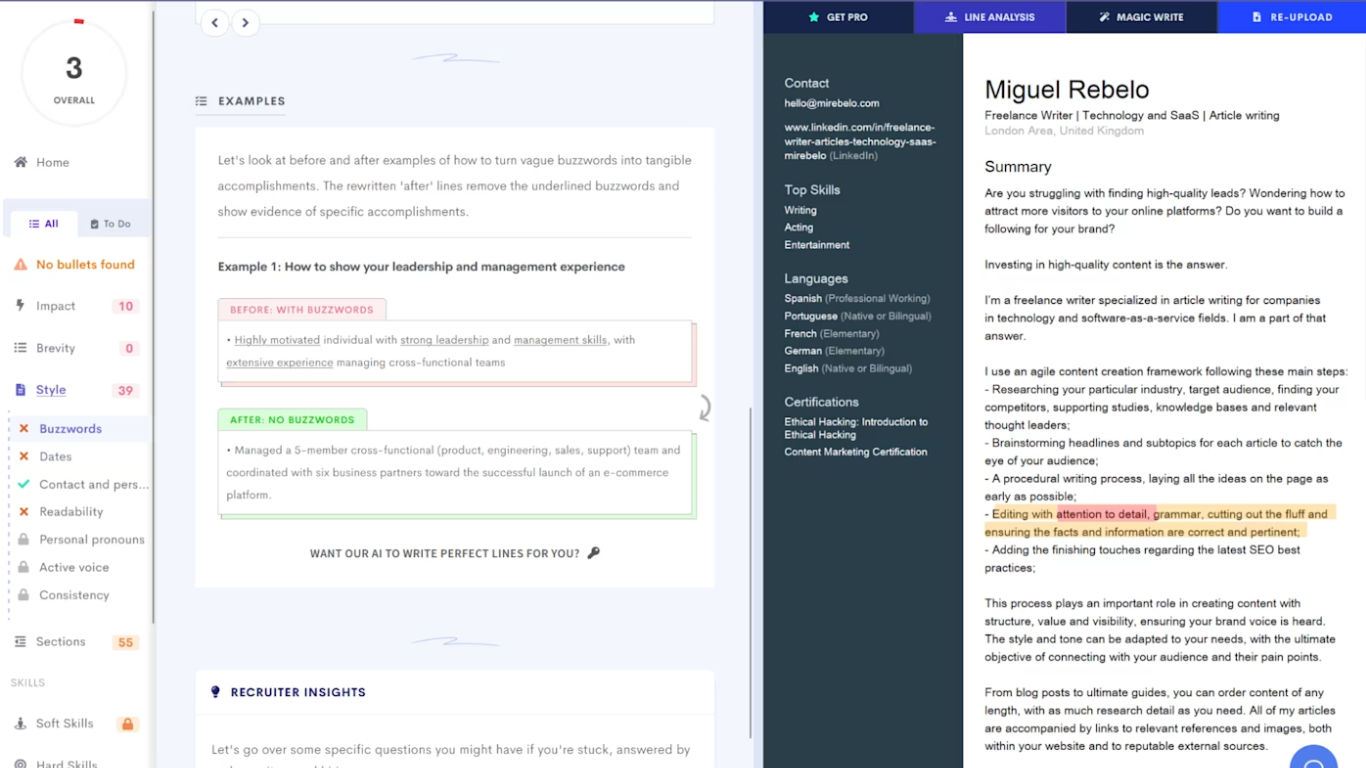Click the Impact lightning bolt icon
Screen dimensions: 1366x768
tap(20, 306)
